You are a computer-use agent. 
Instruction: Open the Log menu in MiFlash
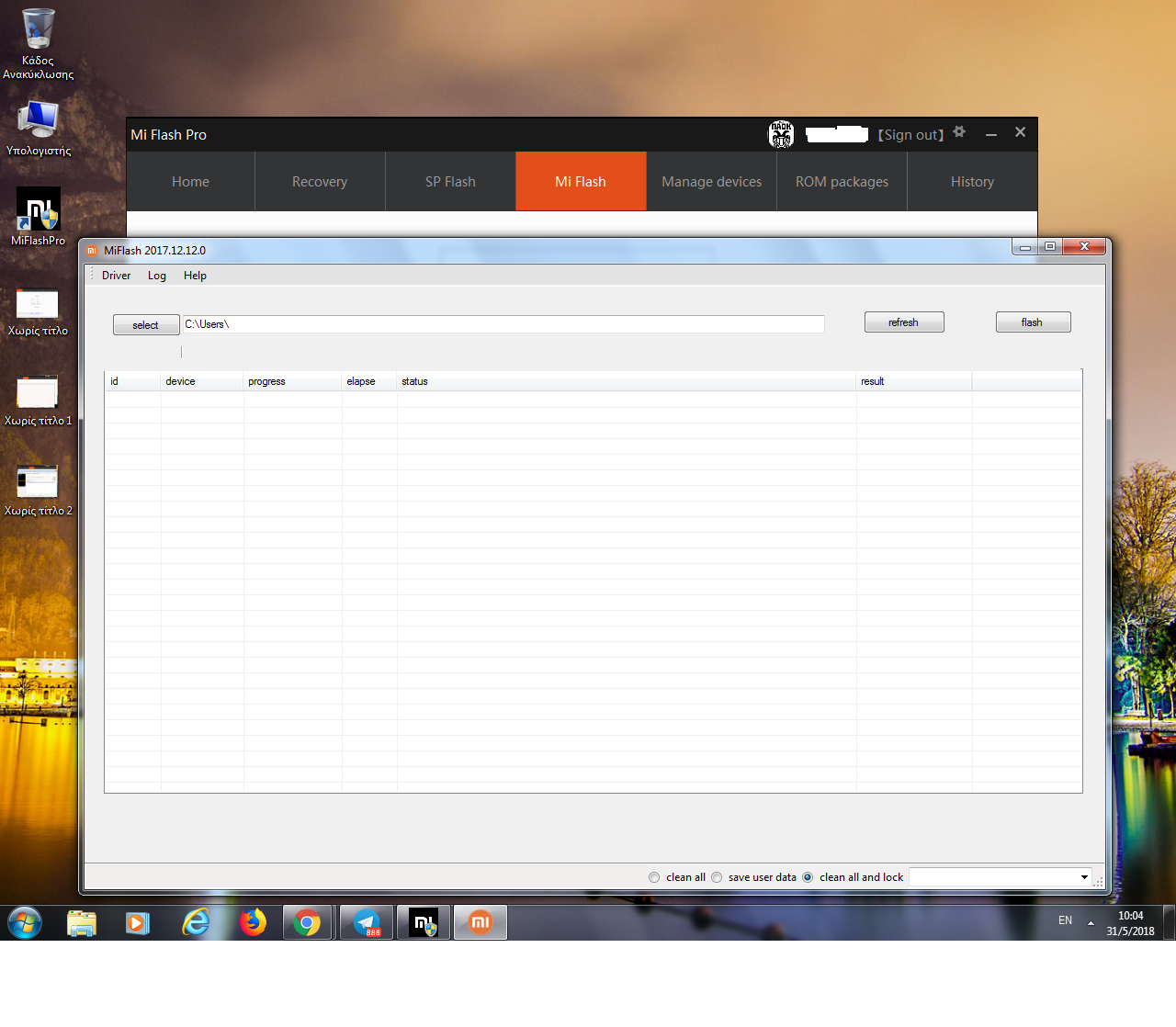tap(157, 276)
